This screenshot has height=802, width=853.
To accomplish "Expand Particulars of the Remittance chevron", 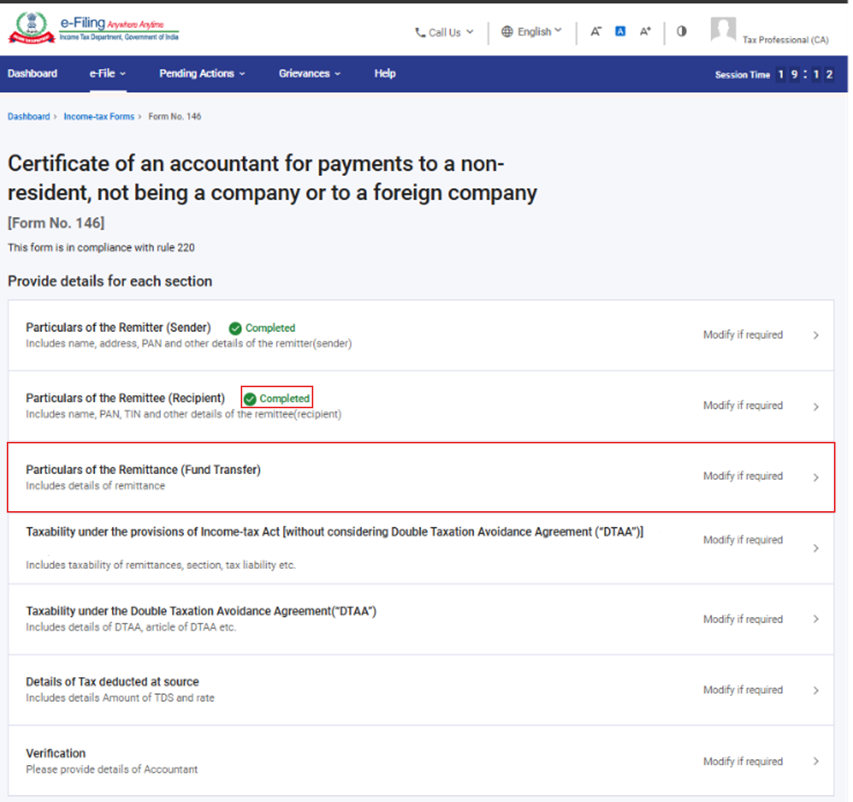I will (x=816, y=477).
